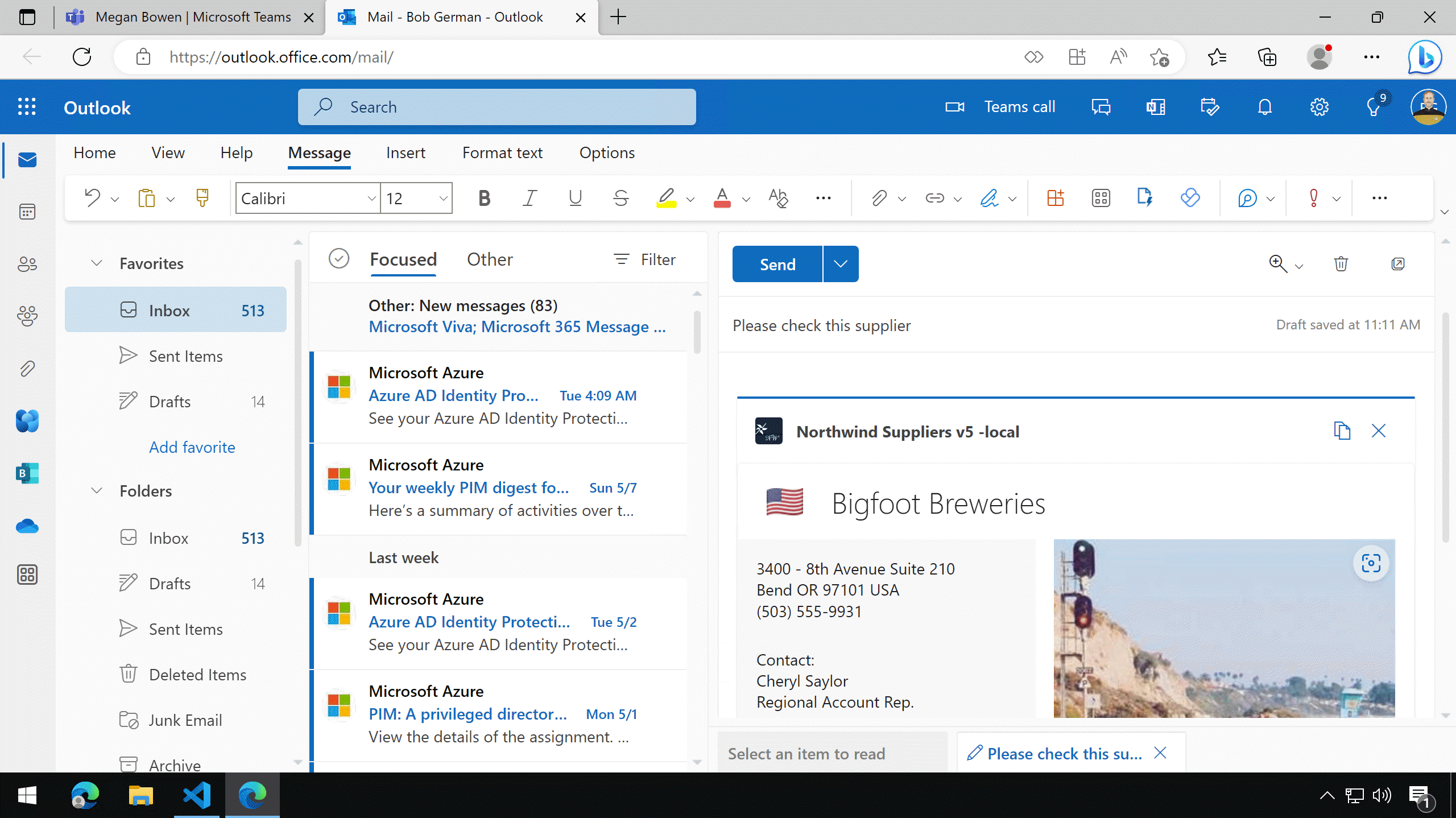Click the Search box
The height and width of the screenshot is (818, 1456).
tap(497, 107)
